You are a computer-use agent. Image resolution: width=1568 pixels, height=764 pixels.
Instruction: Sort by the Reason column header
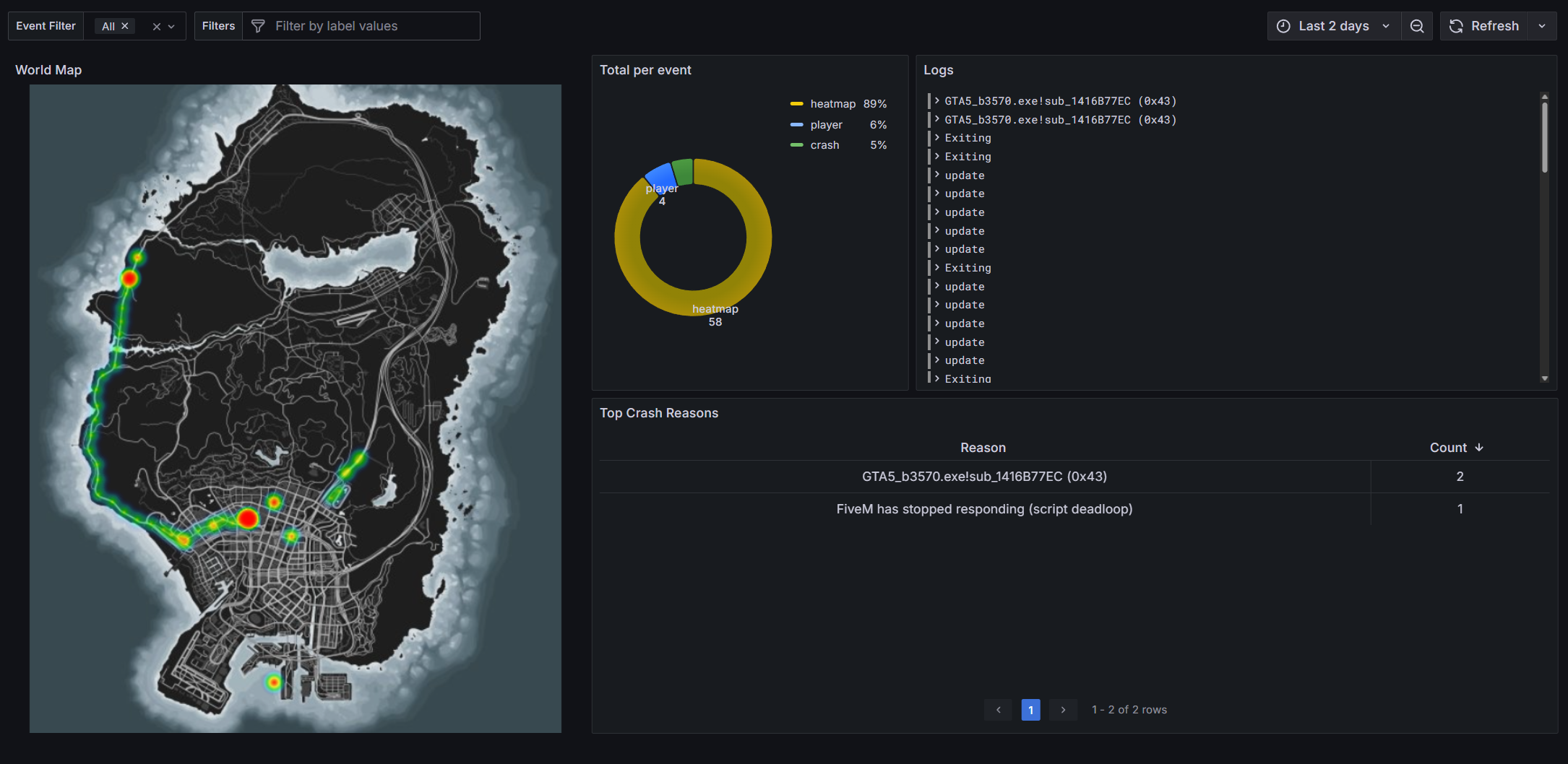(x=983, y=448)
